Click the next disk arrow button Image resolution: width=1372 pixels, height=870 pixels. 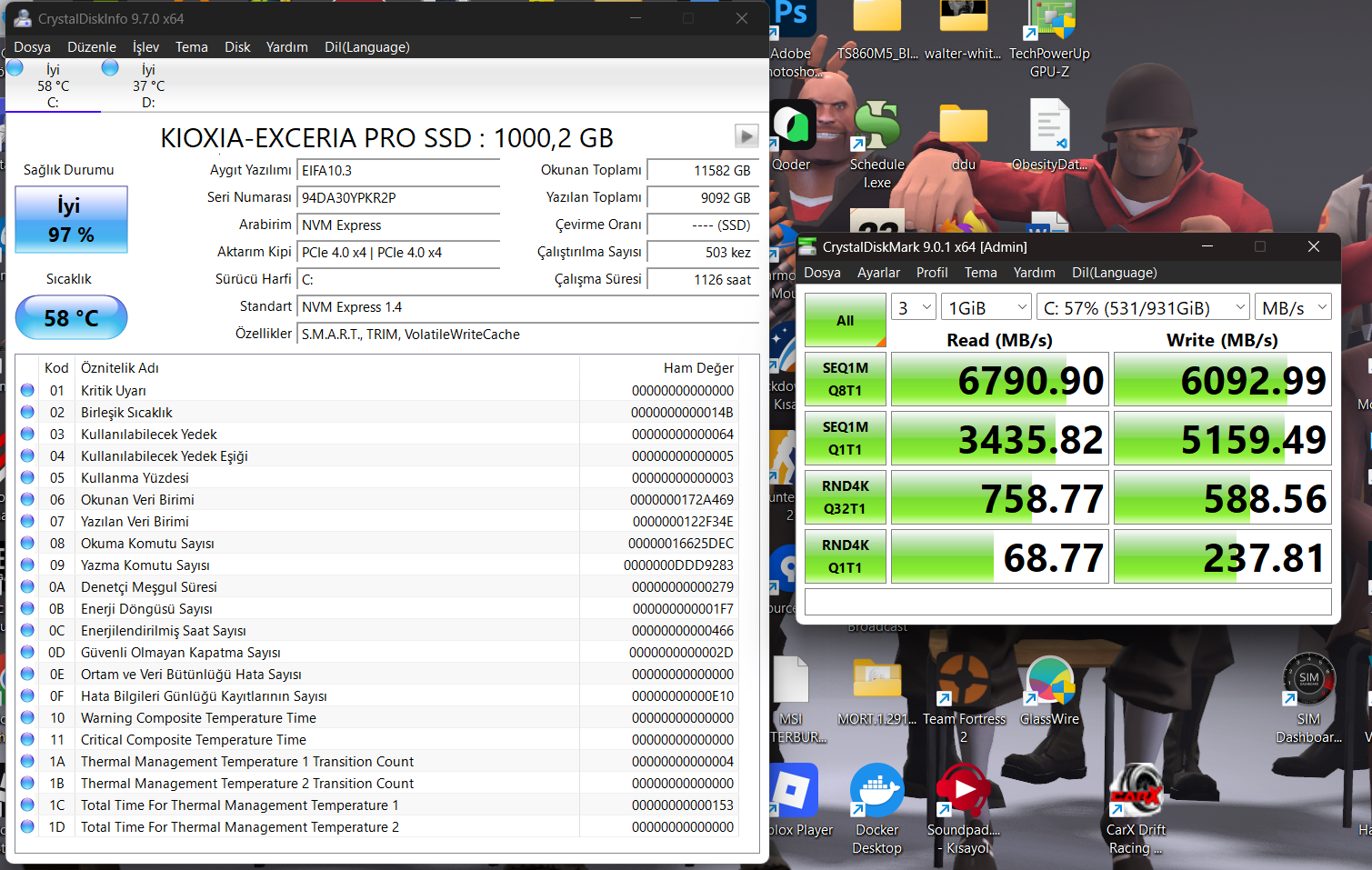pyautogui.click(x=746, y=136)
